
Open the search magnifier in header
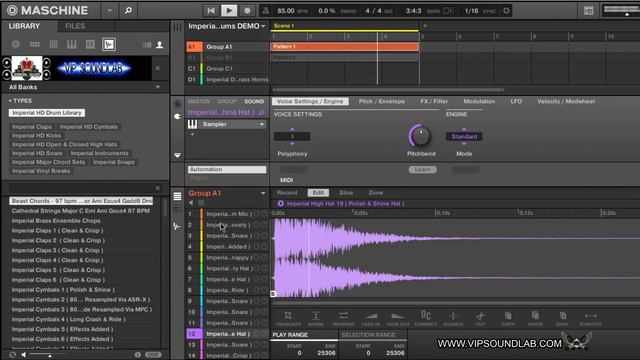[x=128, y=10]
